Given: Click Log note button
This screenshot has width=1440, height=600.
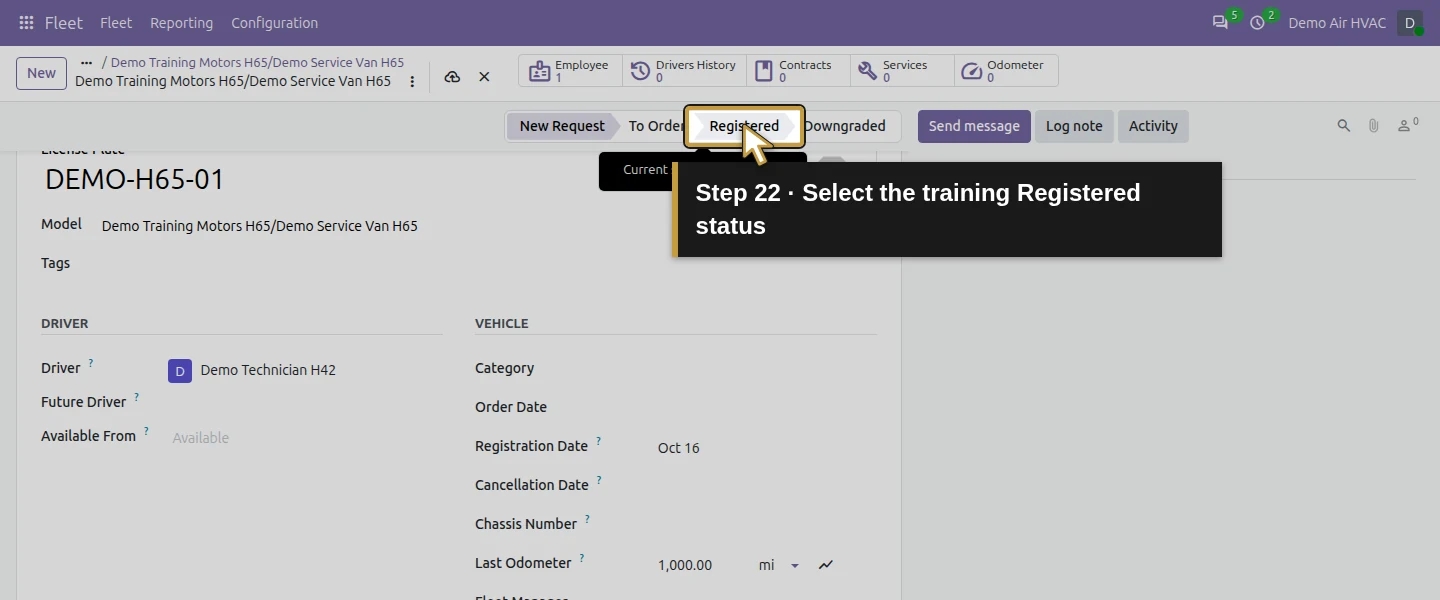Looking at the screenshot, I should click(x=1074, y=126).
